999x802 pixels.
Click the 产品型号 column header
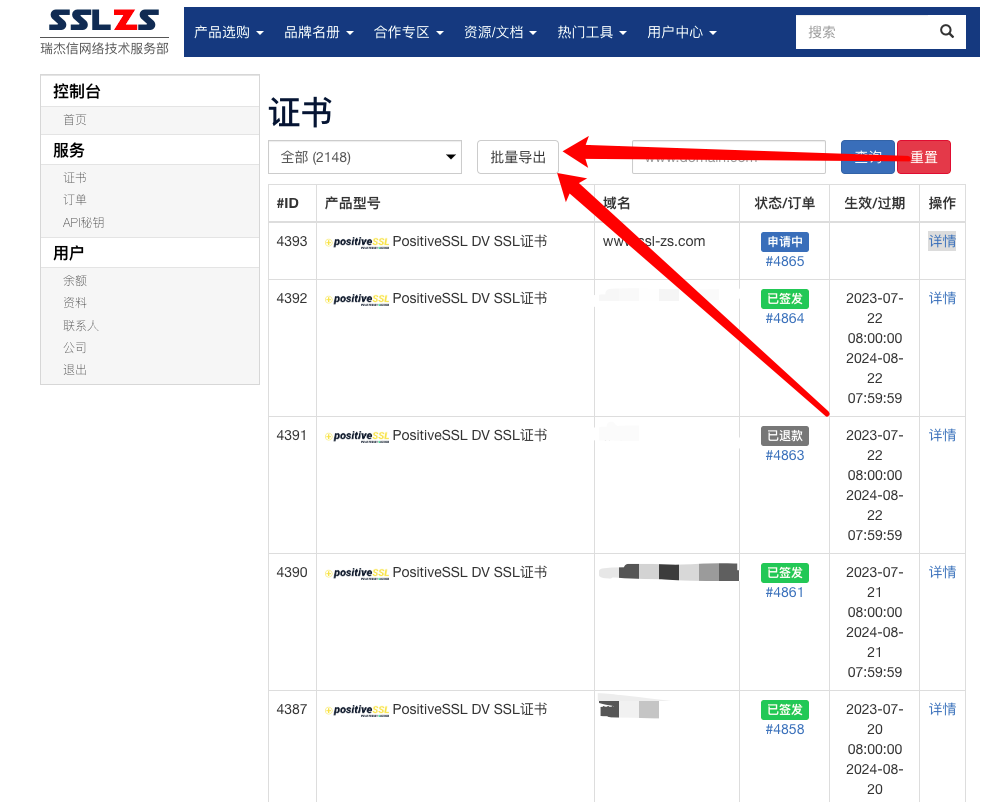click(x=352, y=203)
